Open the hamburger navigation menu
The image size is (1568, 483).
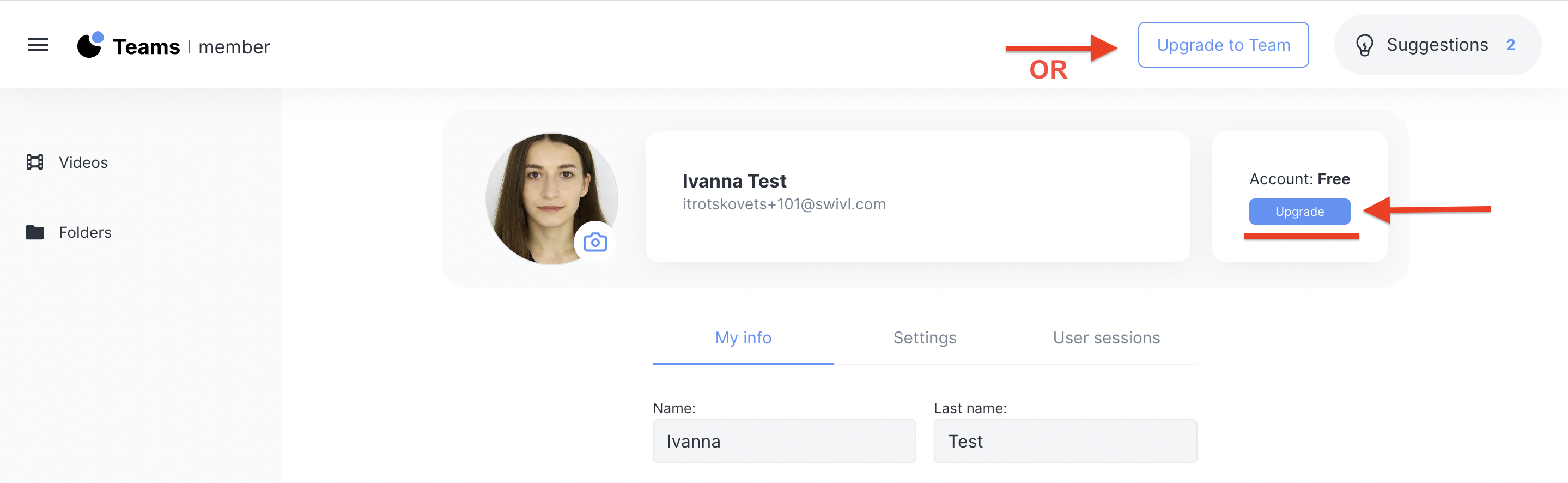(38, 45)
